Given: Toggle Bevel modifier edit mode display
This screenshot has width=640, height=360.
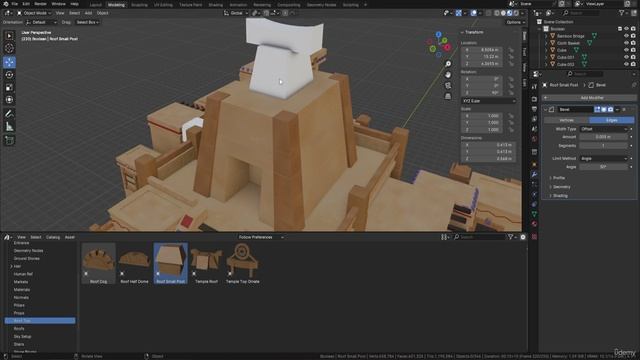Looking at the screenshot, I should pyautogui.click(x=597, y=109).
